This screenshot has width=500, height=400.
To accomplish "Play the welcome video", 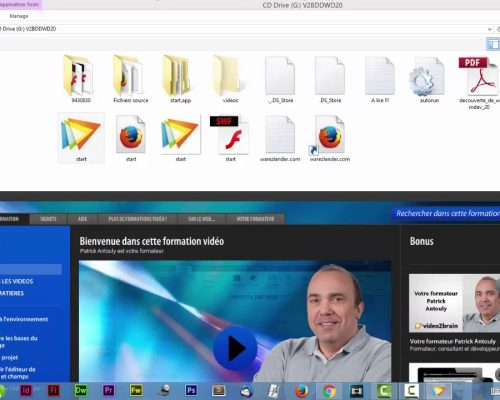I will click(235, 348).
